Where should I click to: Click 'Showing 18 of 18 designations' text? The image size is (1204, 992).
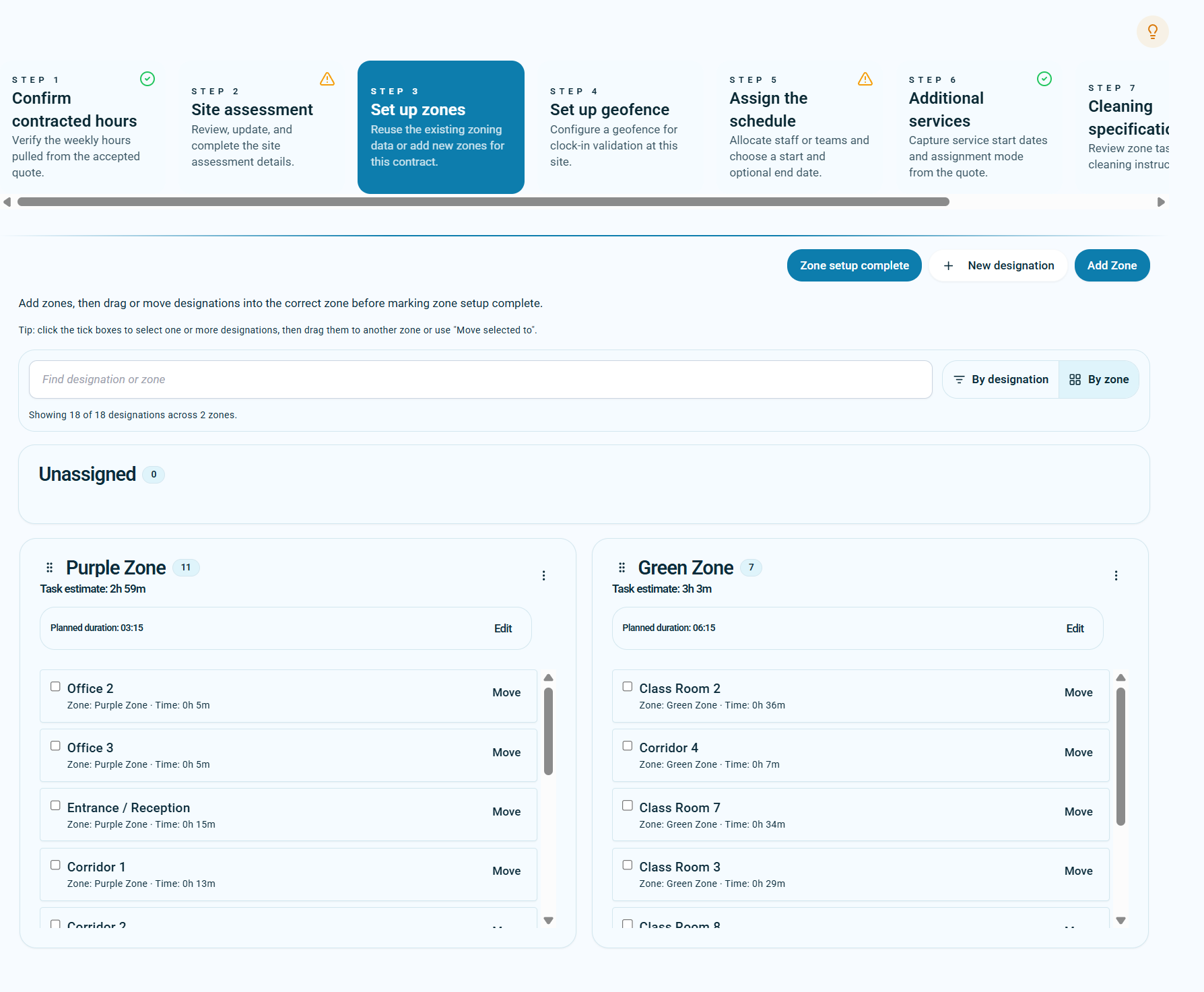133,416
